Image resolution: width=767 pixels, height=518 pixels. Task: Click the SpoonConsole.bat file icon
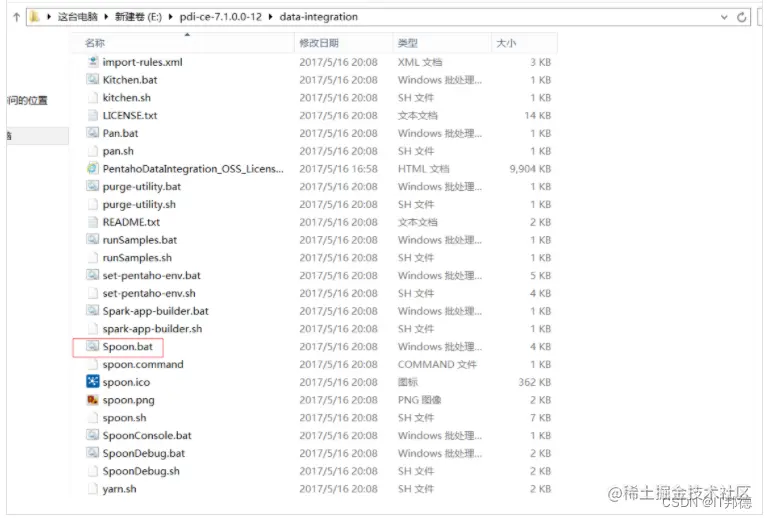92,435
